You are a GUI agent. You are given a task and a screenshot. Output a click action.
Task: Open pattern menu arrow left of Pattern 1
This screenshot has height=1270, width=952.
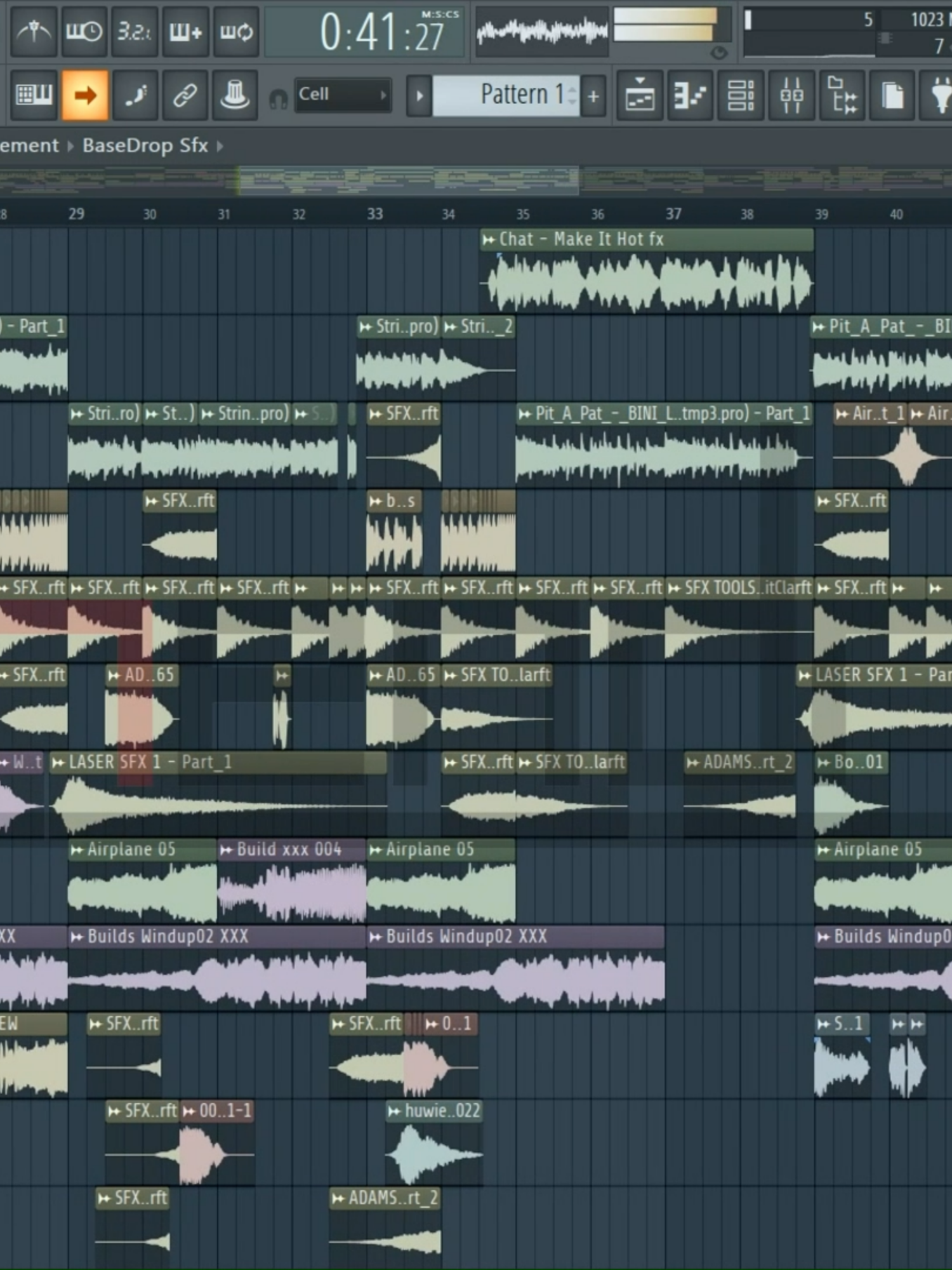coord(419,96)
